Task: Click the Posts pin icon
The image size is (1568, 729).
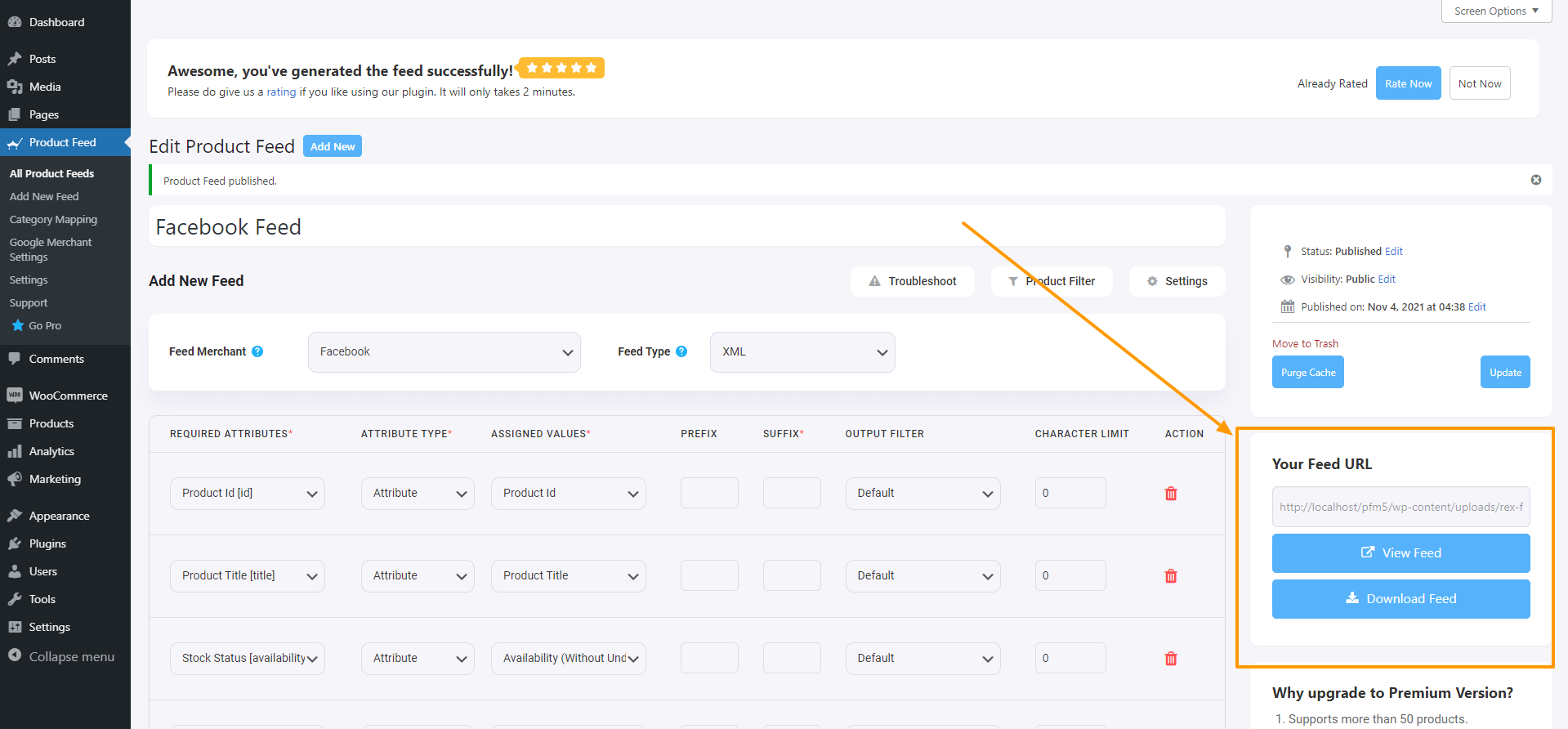Action: 15,59
